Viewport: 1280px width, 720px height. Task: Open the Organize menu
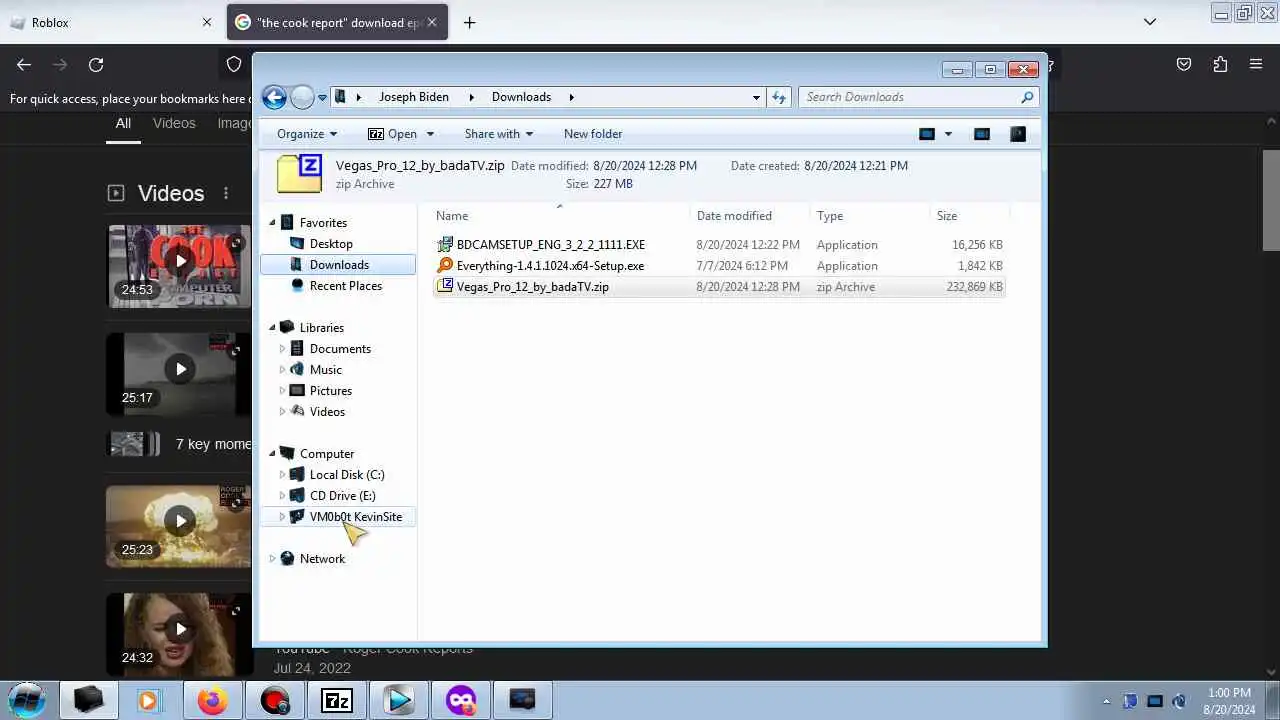(x=307, y=134)
